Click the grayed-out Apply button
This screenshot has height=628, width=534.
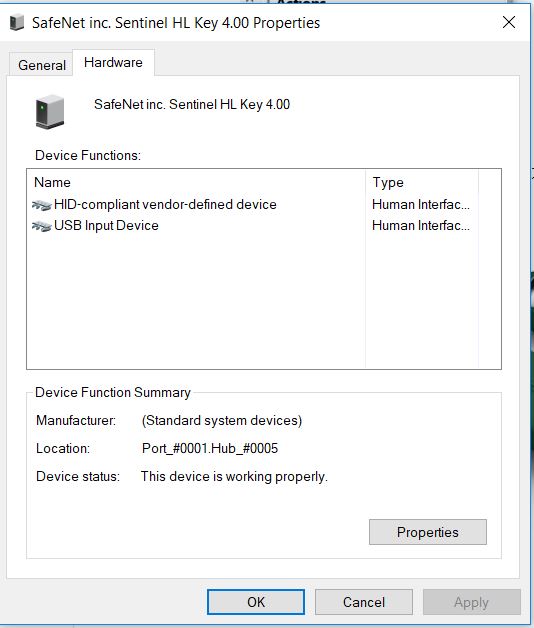[x=472, y=602]
